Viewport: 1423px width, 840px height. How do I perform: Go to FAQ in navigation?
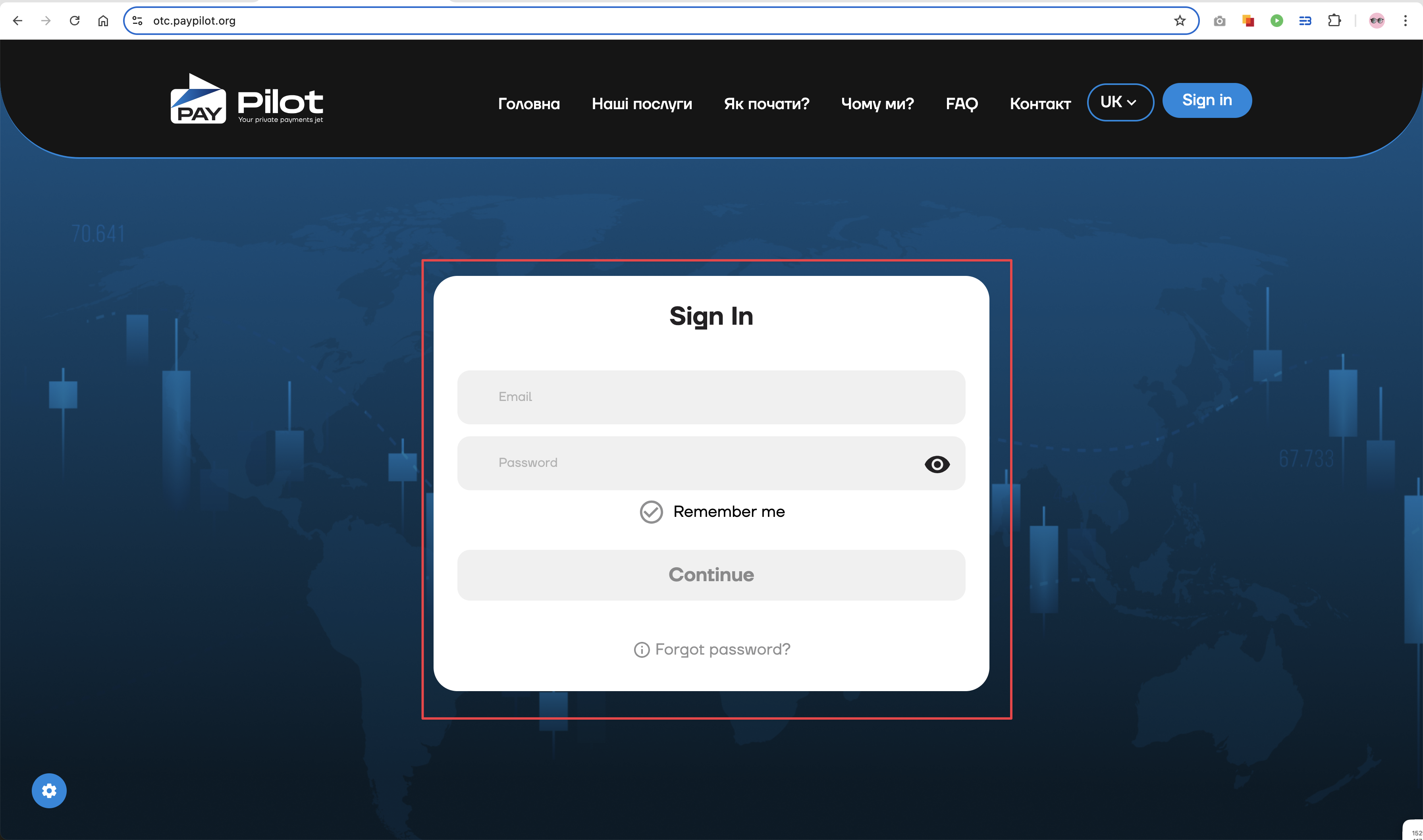coord(961,104)
